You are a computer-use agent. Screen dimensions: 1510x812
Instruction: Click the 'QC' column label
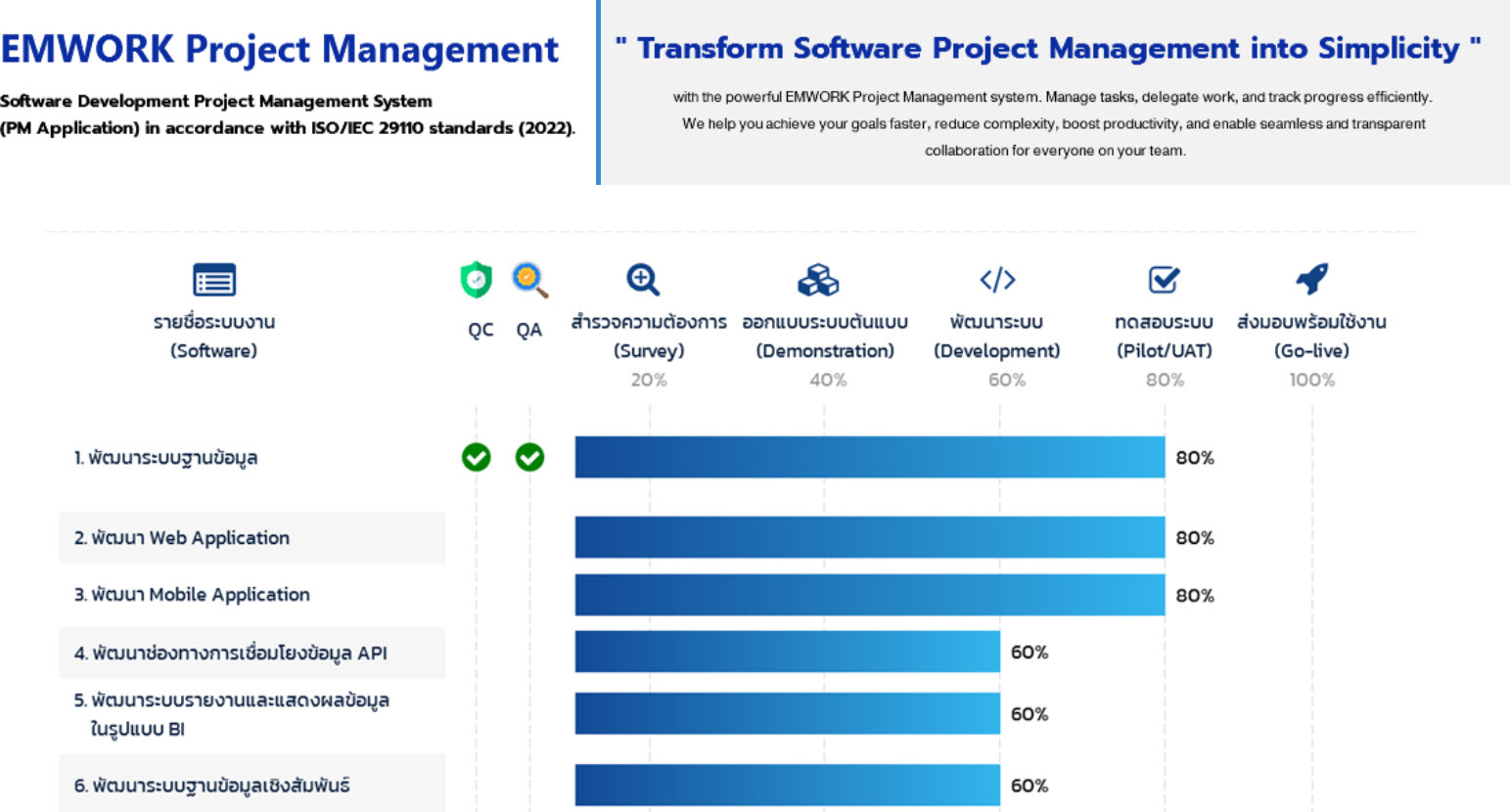click(x=480, y=330)
